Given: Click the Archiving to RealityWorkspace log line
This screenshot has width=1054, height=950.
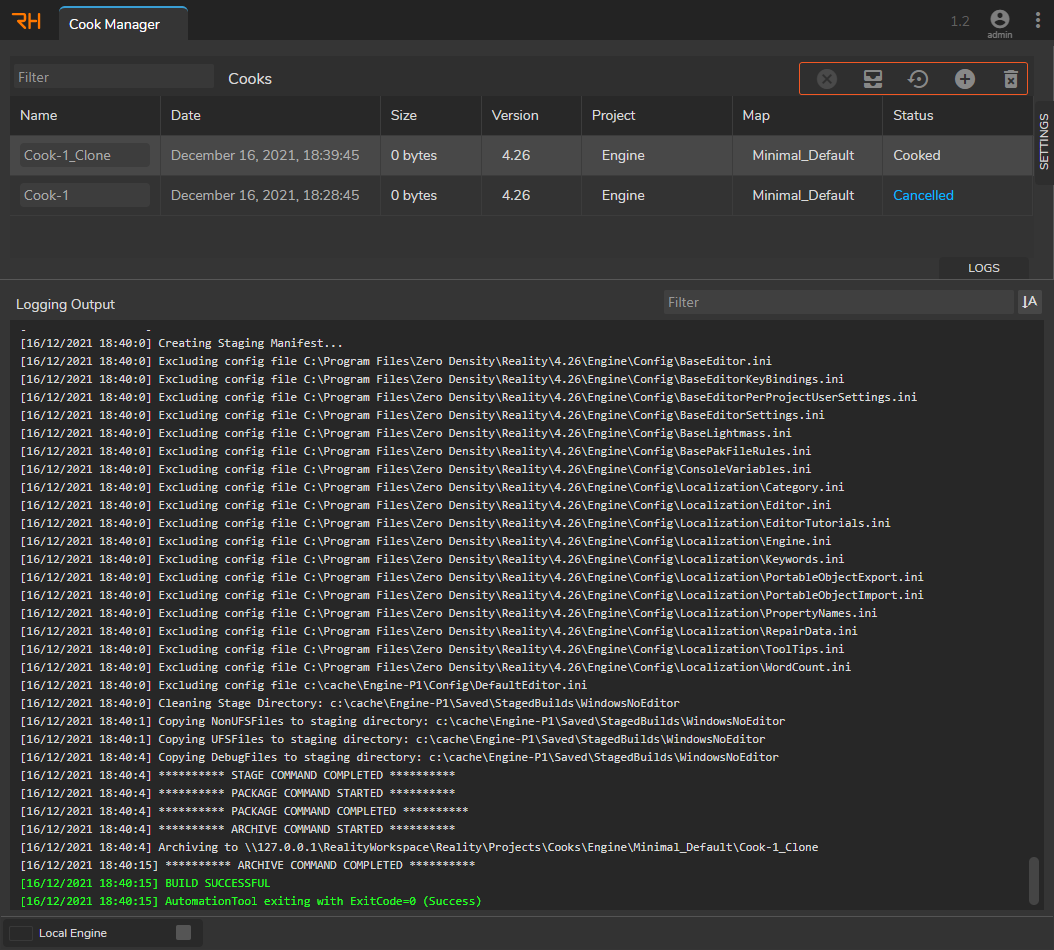Looking at the screenshot, I should click(x=419, y=847).
